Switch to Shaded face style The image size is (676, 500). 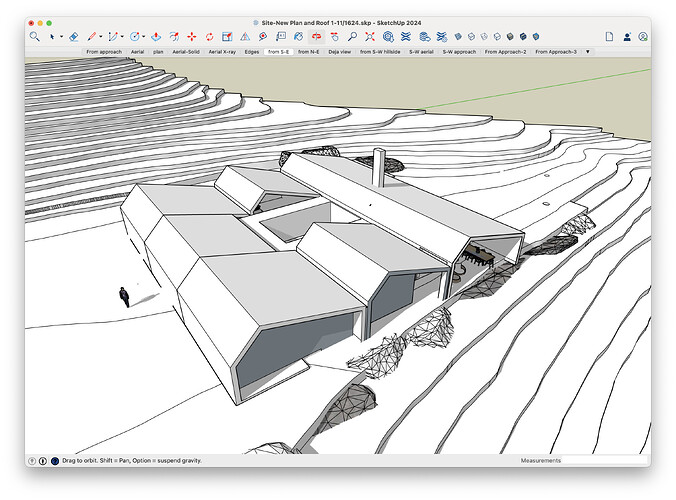pyautogui.click(x=510, y=37)
